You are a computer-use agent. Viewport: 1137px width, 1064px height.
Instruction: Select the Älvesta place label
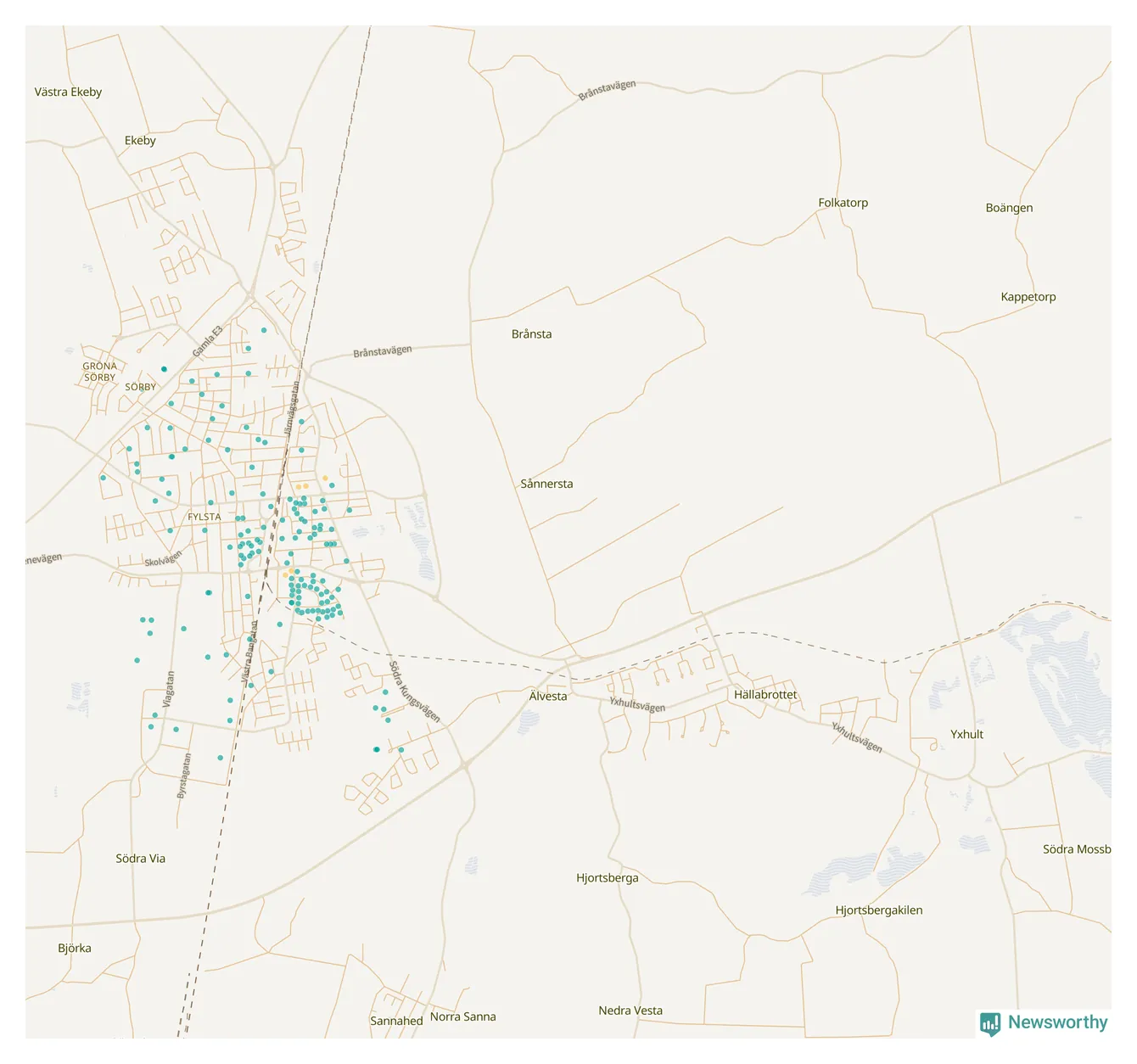[547, 697]
